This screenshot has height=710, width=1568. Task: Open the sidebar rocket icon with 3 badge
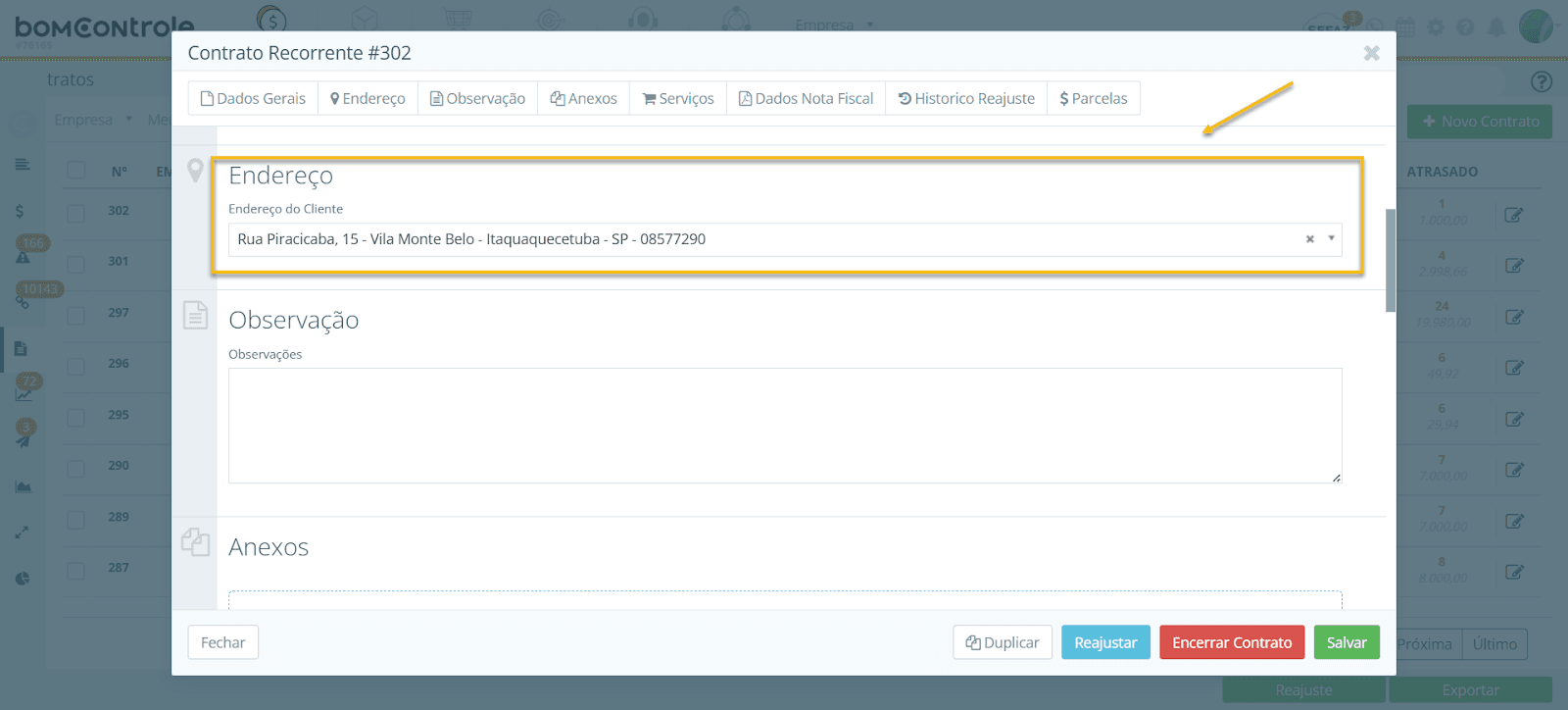pyautogui.click(x=23, y=440)
